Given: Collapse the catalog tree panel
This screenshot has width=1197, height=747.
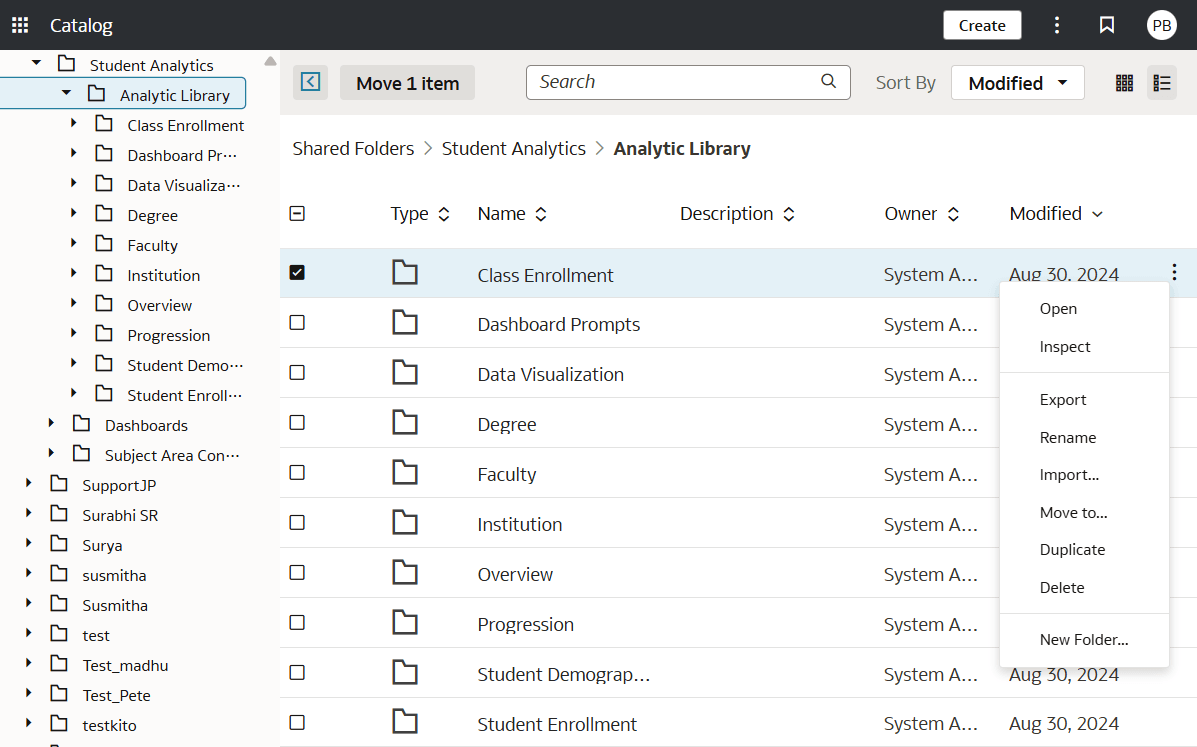Looking at the screenshot, I should 310,82.
